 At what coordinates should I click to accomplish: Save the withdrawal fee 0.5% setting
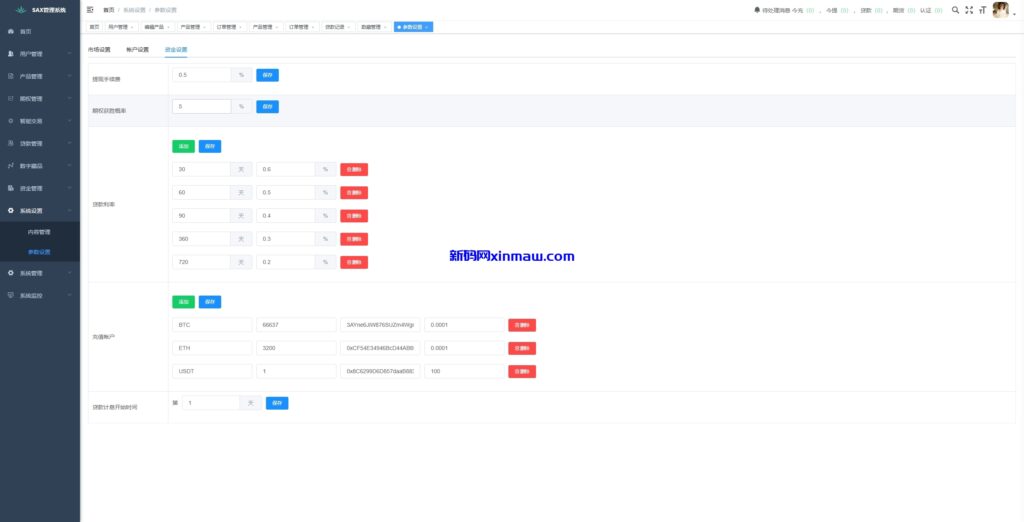click(267, 75)
